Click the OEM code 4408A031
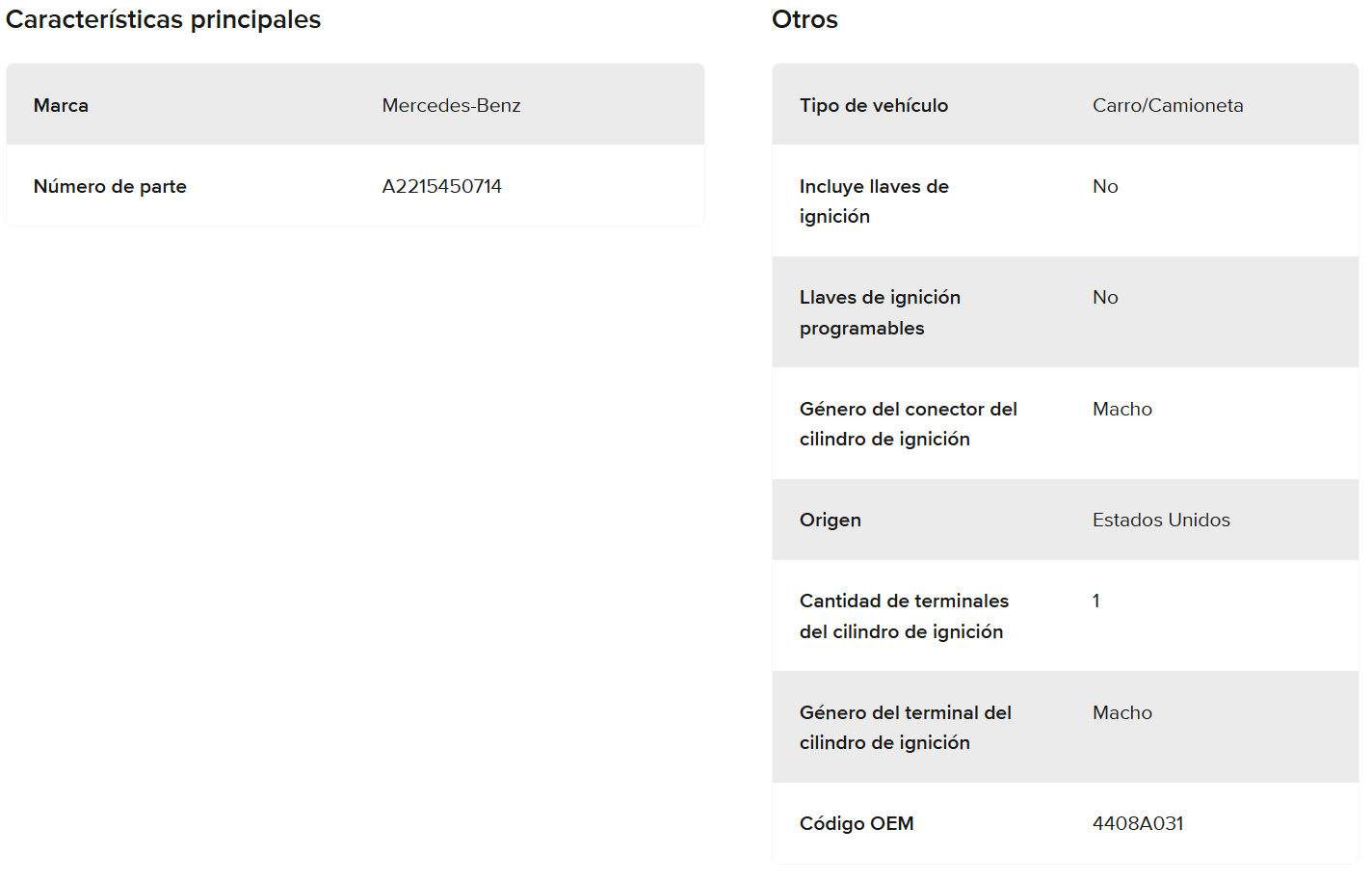The height and width of the screenshot is (882, 1372). (1137, 823)
